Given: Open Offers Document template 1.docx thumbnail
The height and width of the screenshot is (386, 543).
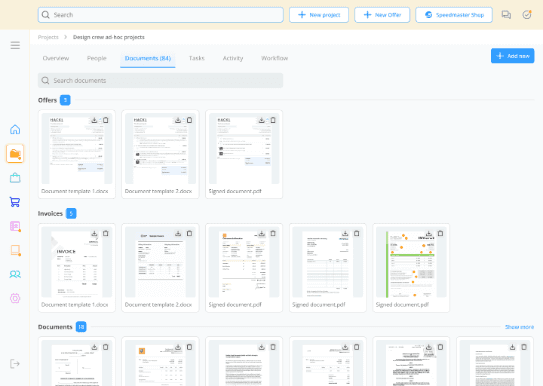Looking at the screenshot, I should [77, 149].
